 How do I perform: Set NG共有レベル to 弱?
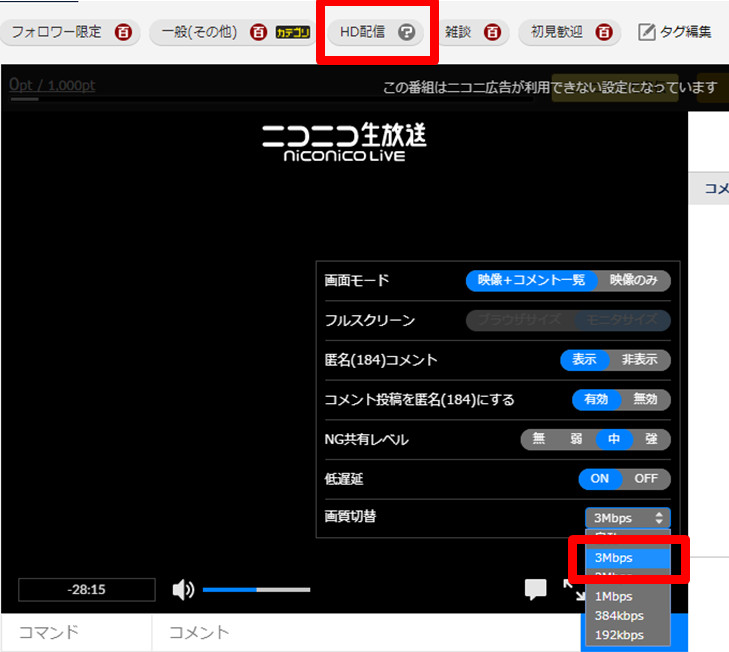coord(577,439)
